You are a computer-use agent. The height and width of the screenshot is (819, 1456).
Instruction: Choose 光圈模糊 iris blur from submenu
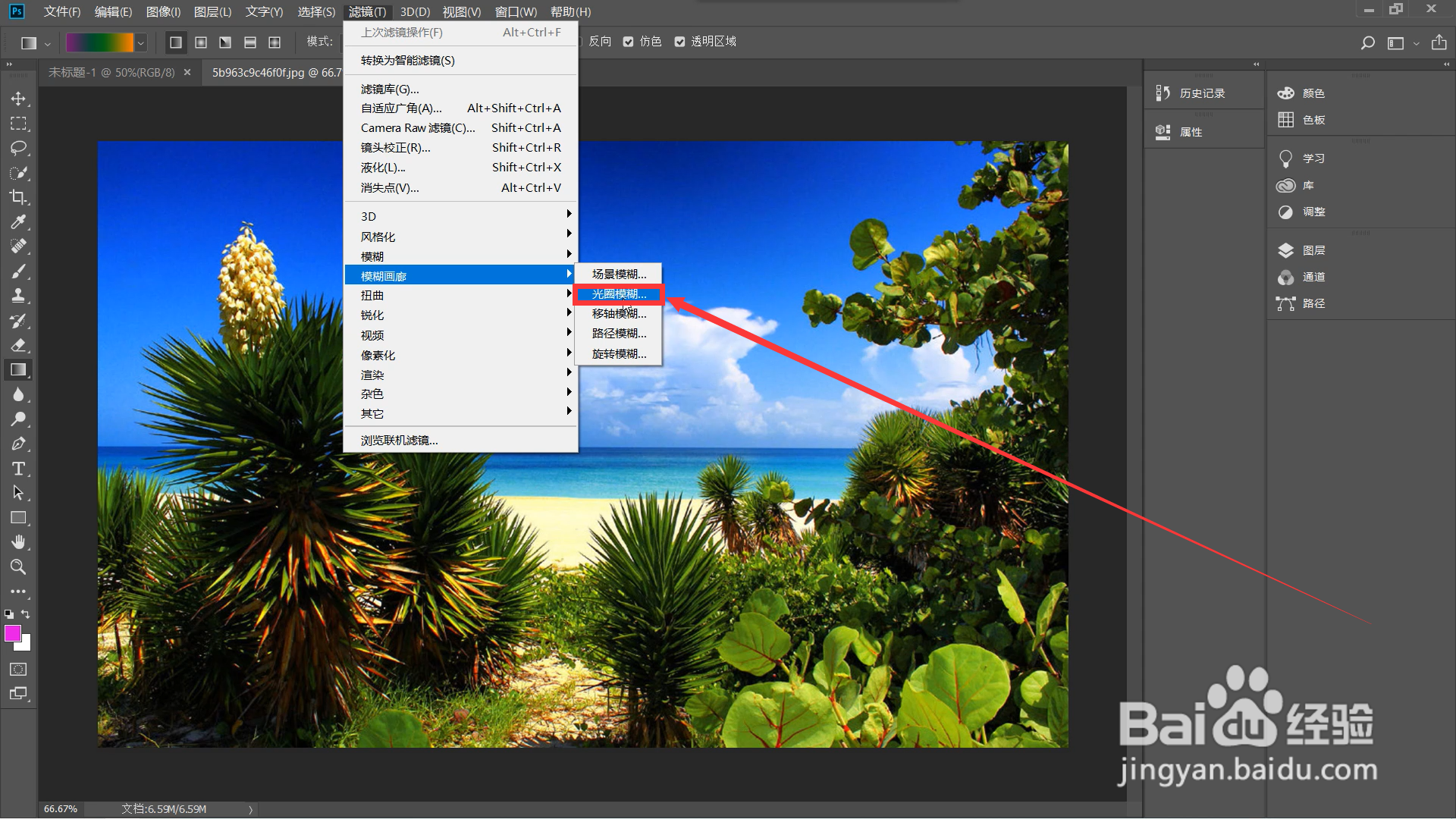click(x=619, y=294)
